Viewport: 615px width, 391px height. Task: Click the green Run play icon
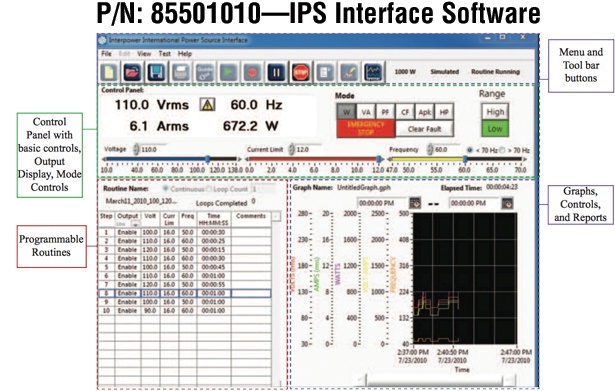228,73
